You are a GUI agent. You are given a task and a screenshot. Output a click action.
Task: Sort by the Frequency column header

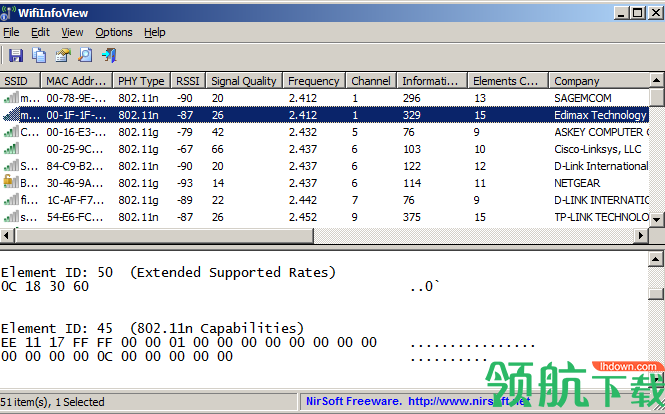pyautogui.click(x=314, y=81)
